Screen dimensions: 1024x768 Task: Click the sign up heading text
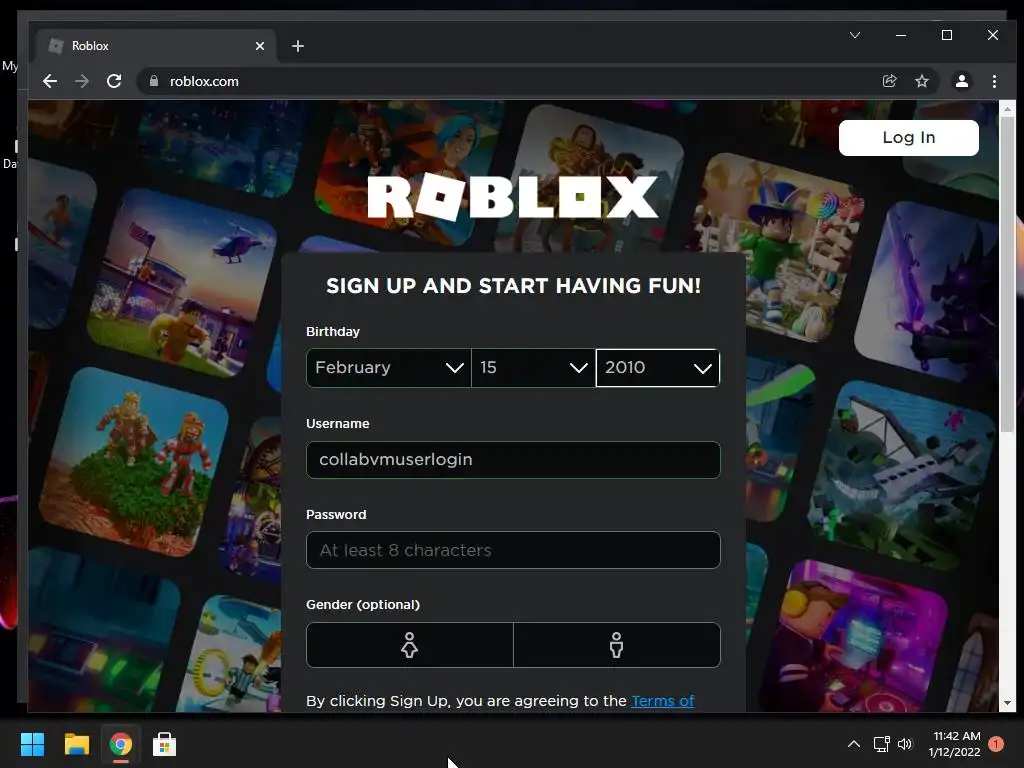click(x=513, y=286)
